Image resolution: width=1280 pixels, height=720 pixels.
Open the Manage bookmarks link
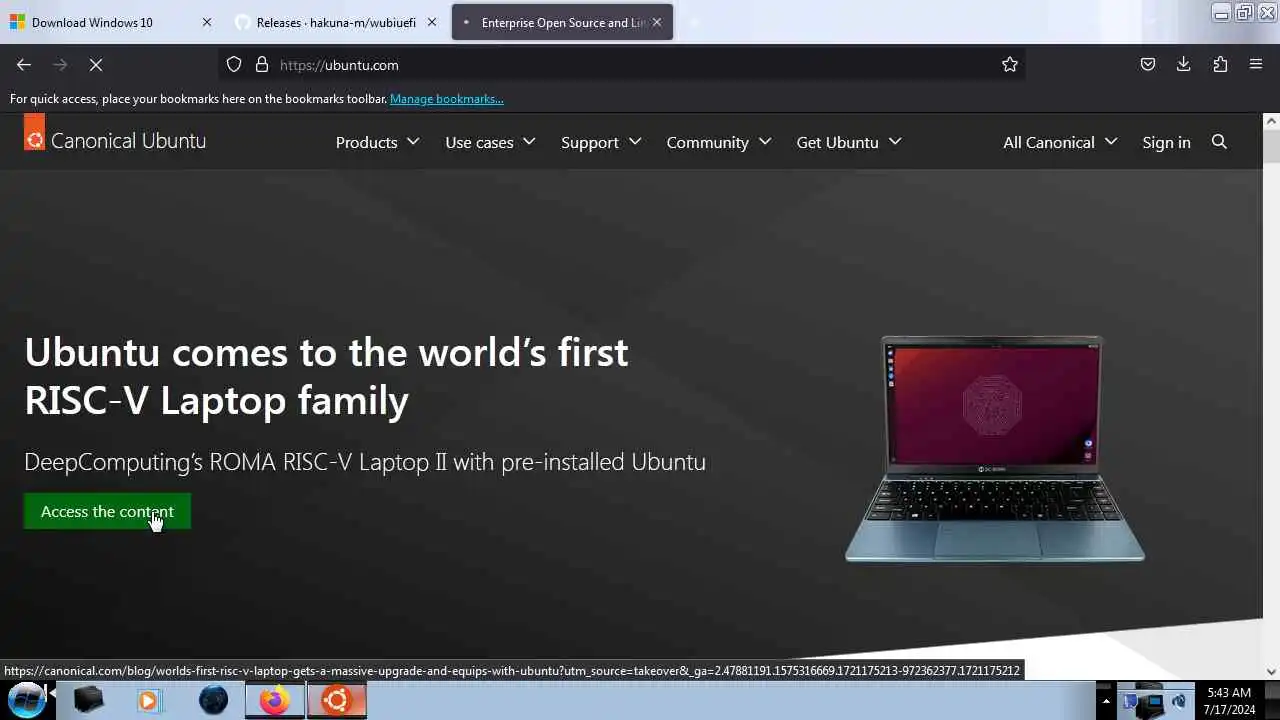(x=446, y=99)
